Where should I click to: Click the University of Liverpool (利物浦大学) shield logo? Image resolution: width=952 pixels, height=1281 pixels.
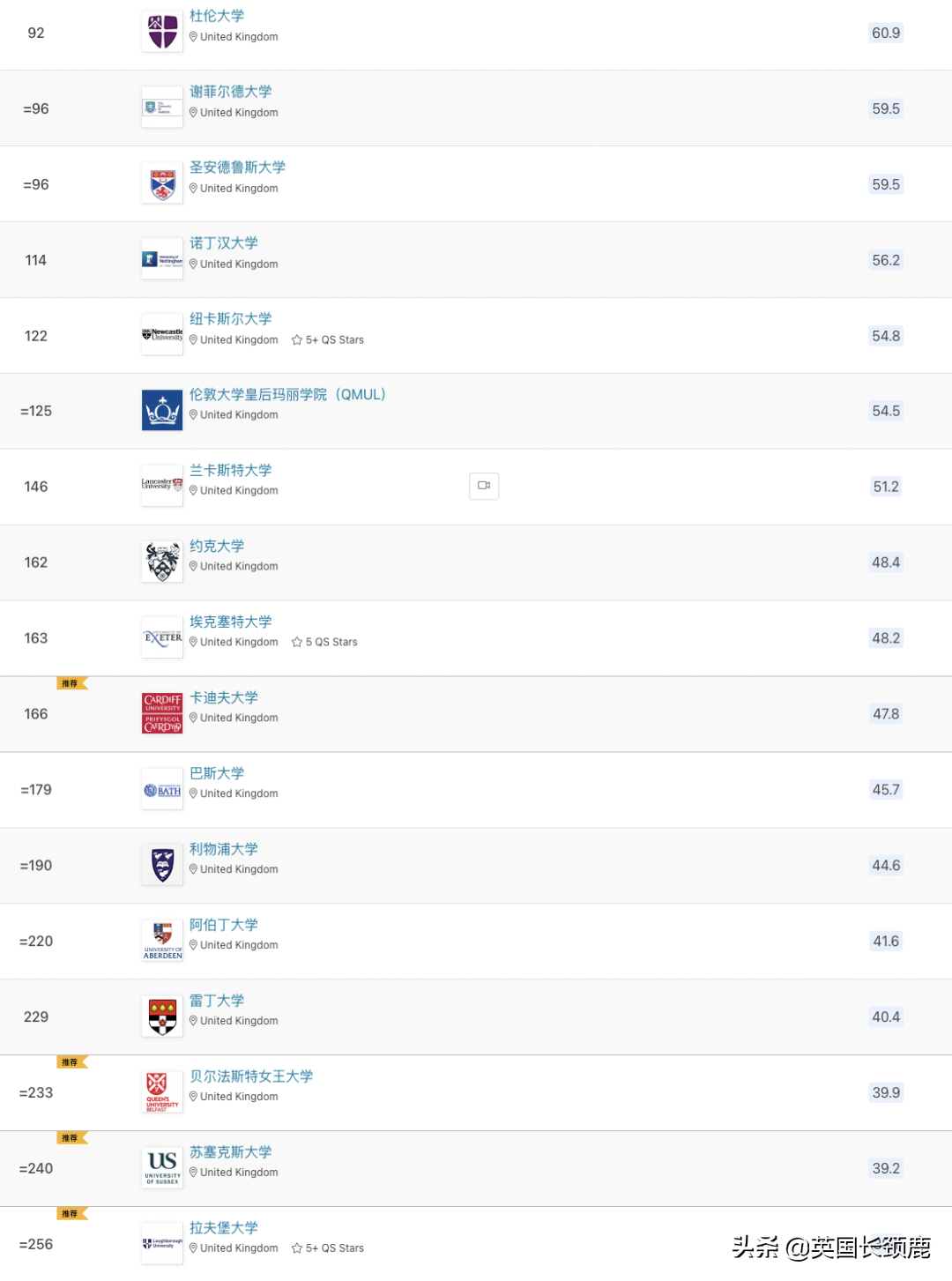click(x=162, y=865)
